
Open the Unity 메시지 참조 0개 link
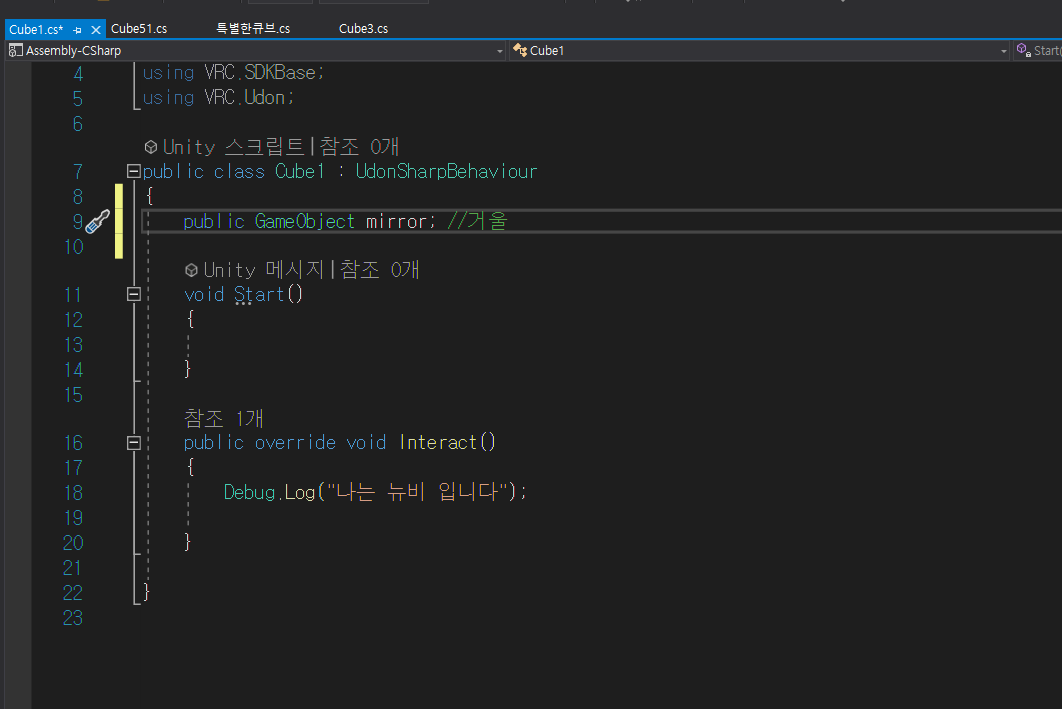(x=379, y=270)
